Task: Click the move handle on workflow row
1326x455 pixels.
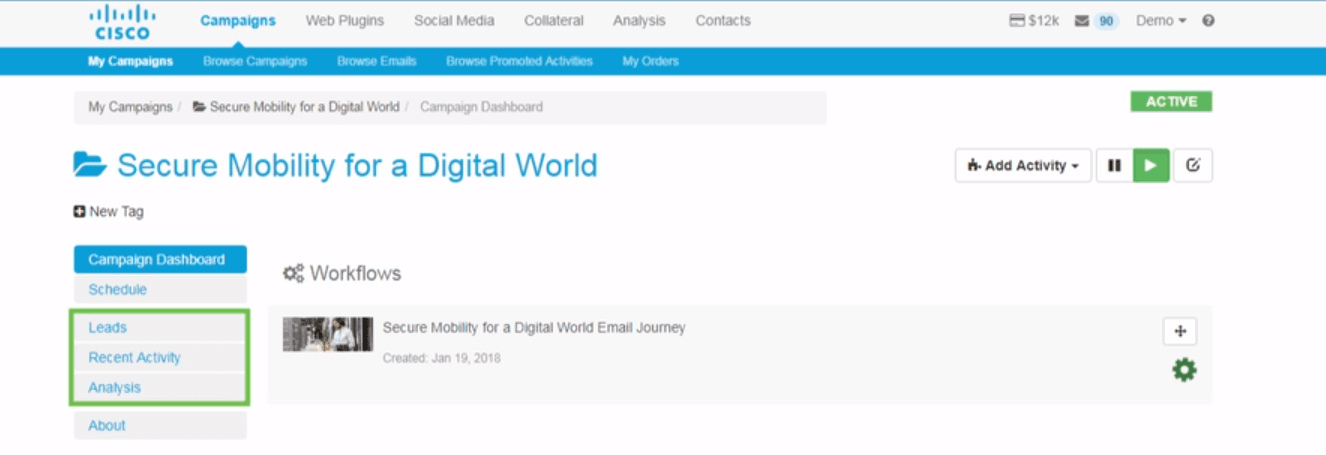Action: coord(1180,332)
